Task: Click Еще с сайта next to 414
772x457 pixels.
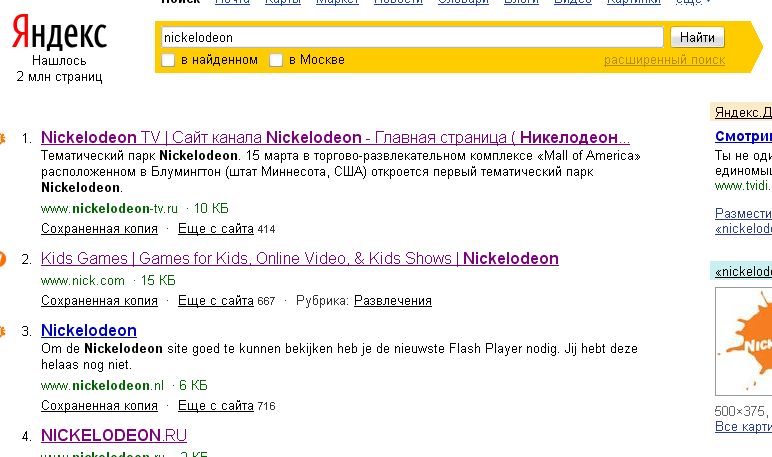Action: [216, 228]
